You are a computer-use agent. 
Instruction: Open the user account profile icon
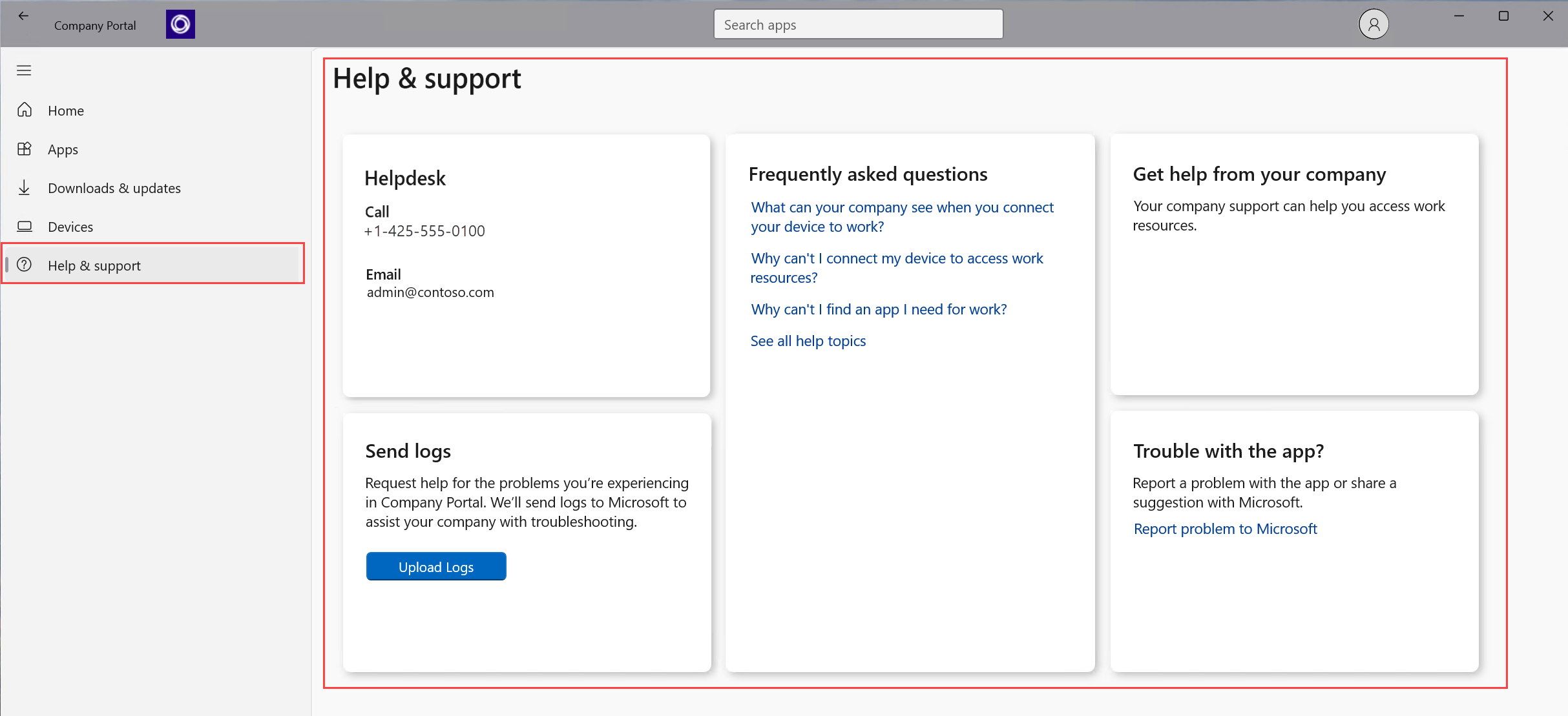1374,25
